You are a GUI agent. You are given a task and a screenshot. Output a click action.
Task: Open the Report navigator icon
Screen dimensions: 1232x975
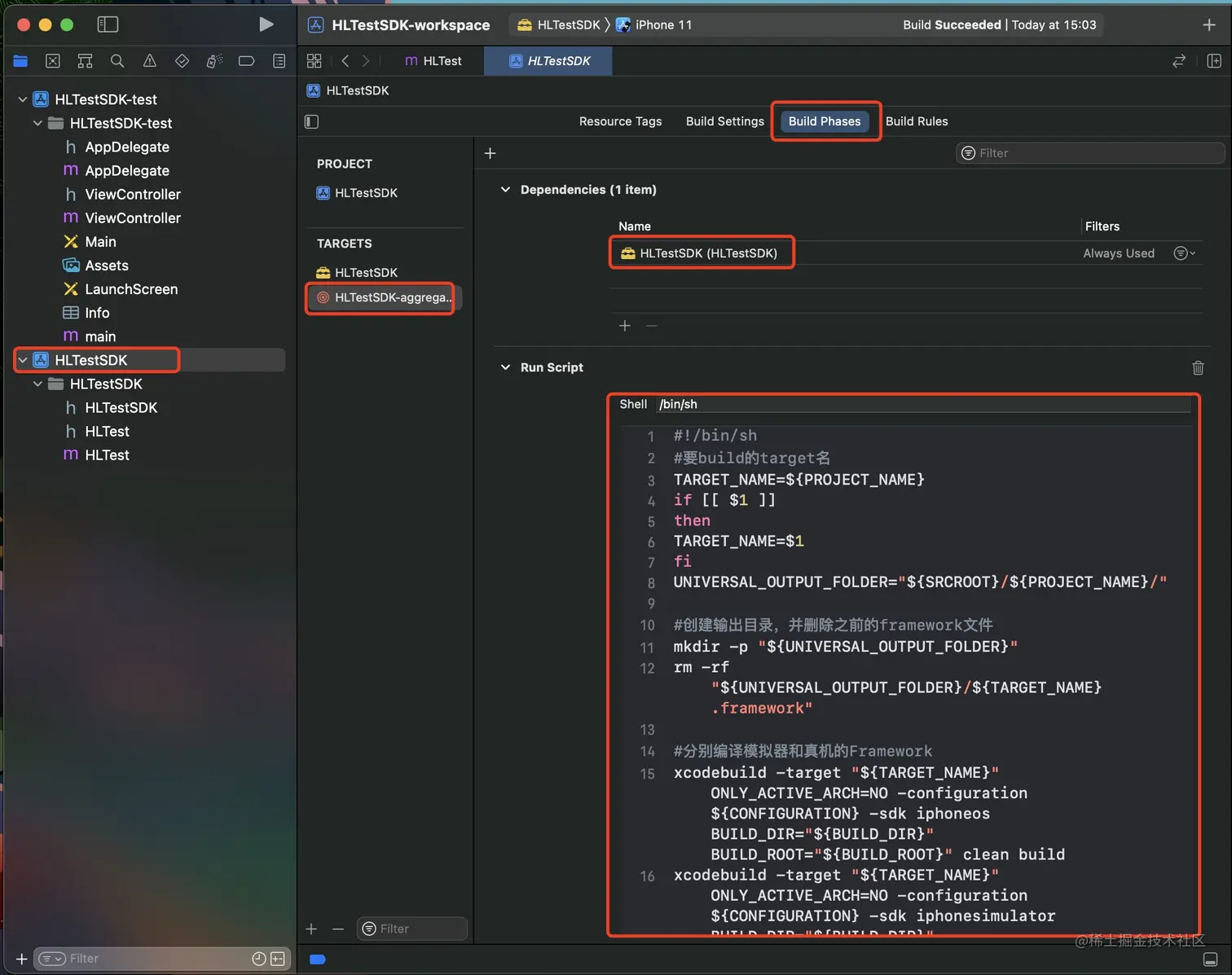[x=279, y=61]
